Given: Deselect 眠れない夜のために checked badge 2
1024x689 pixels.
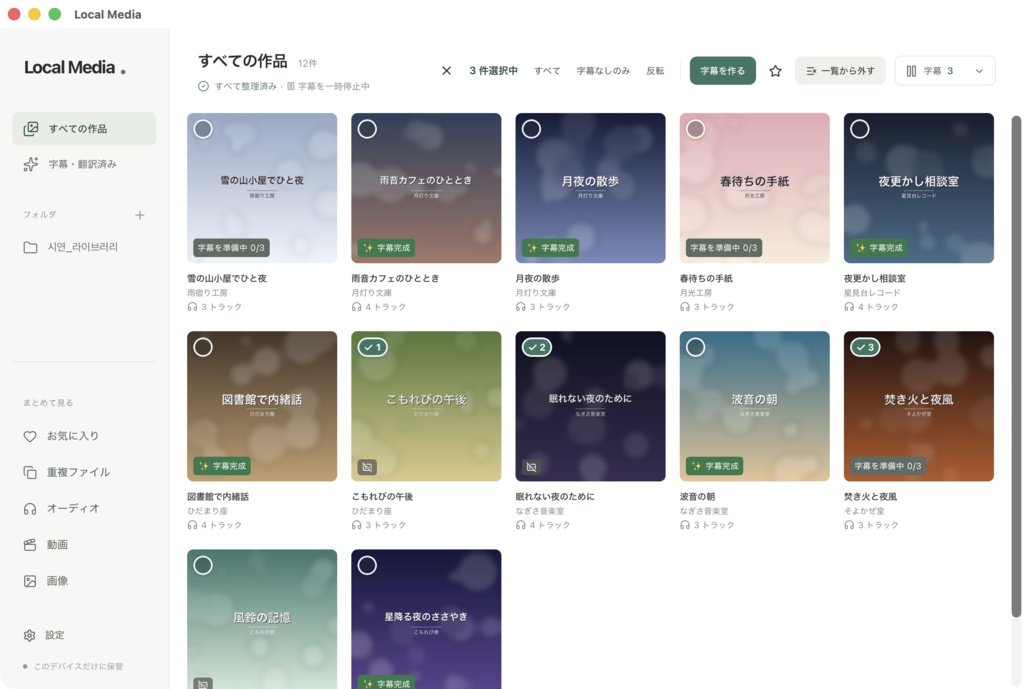Looking at the screenshot, I should (x=537, y=347).
